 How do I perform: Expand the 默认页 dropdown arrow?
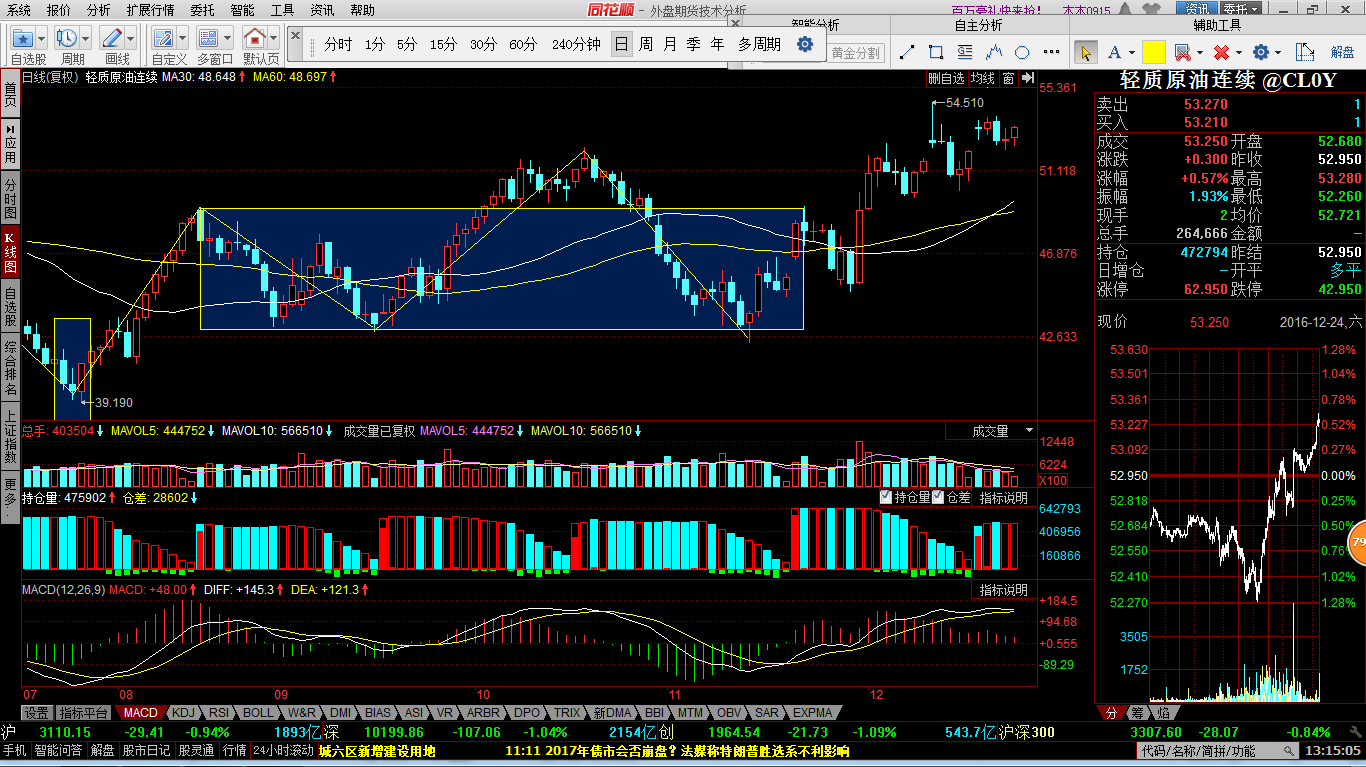coord(274,38)
